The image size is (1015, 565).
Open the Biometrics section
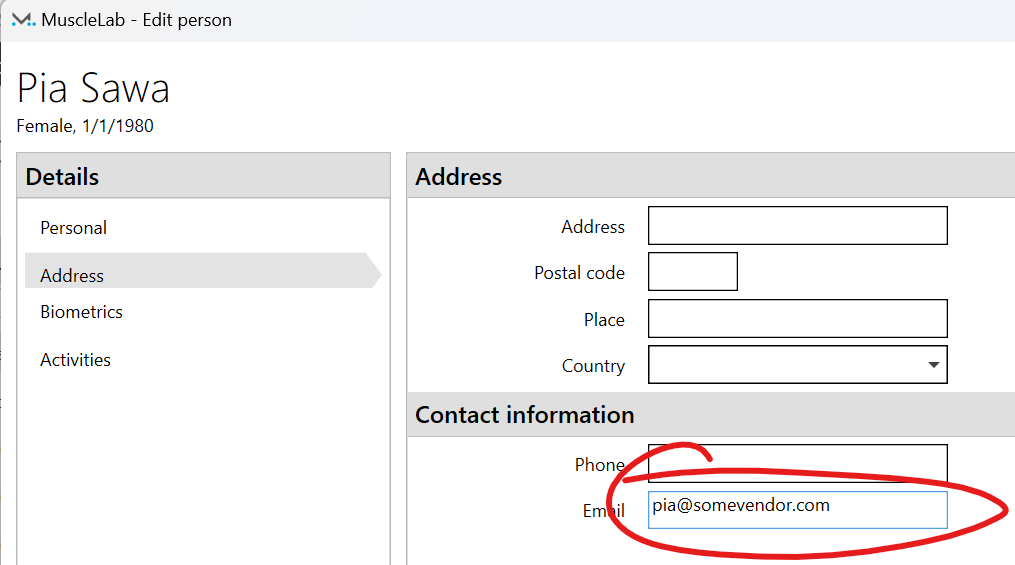(82, 312)
